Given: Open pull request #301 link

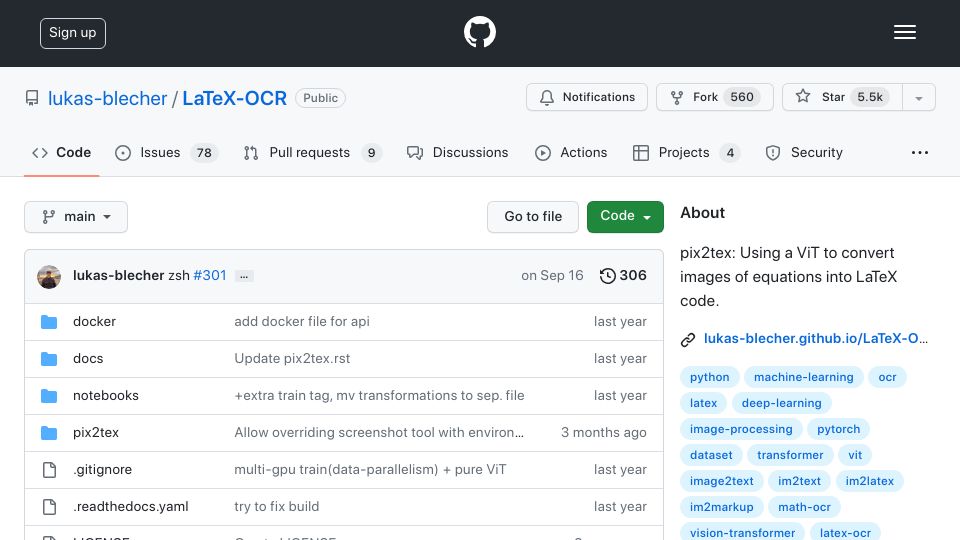Looking at the screenshot, I should (x=210, y=276).
